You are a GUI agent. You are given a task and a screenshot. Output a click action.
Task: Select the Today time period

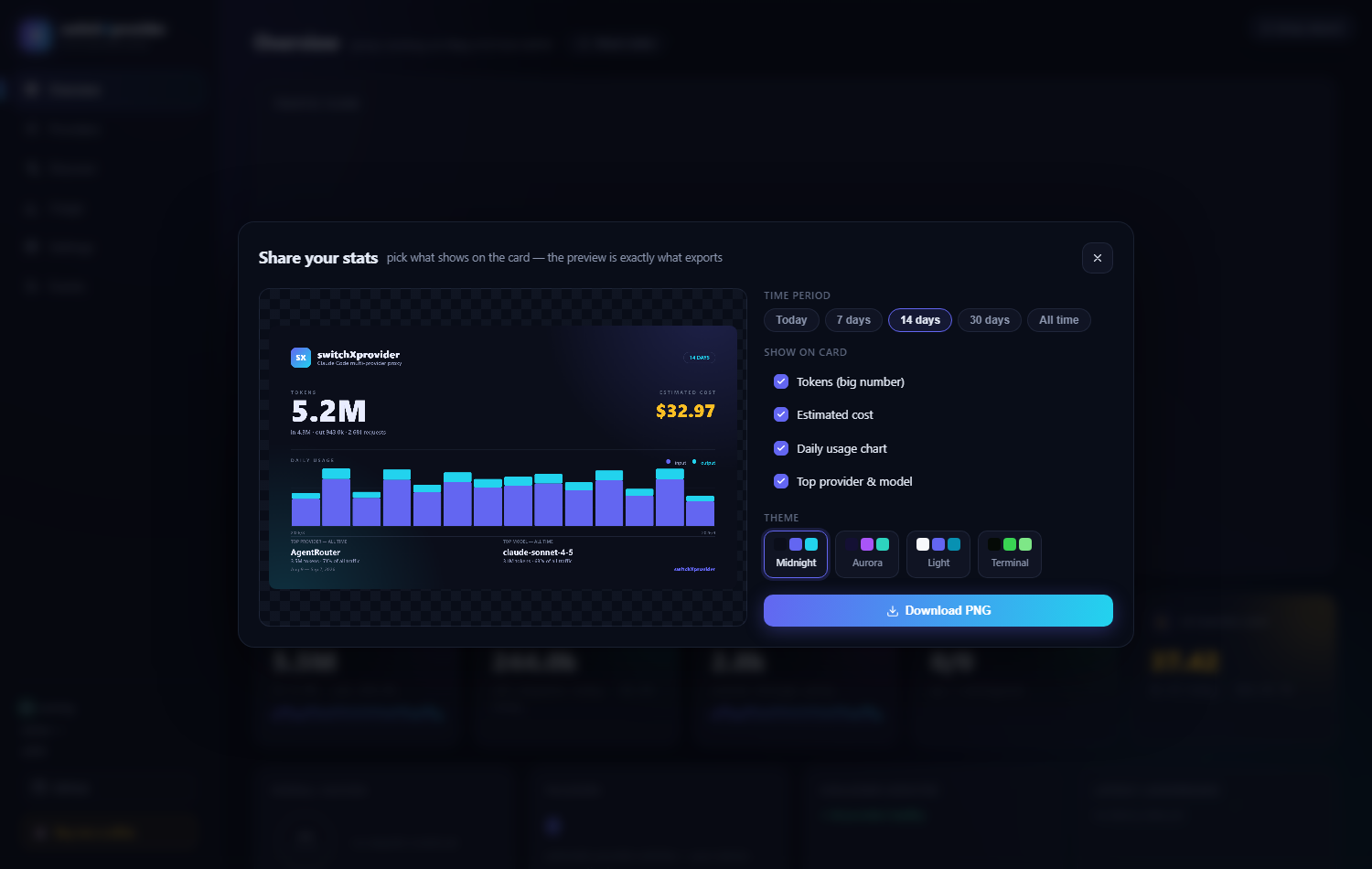[791, 320]
